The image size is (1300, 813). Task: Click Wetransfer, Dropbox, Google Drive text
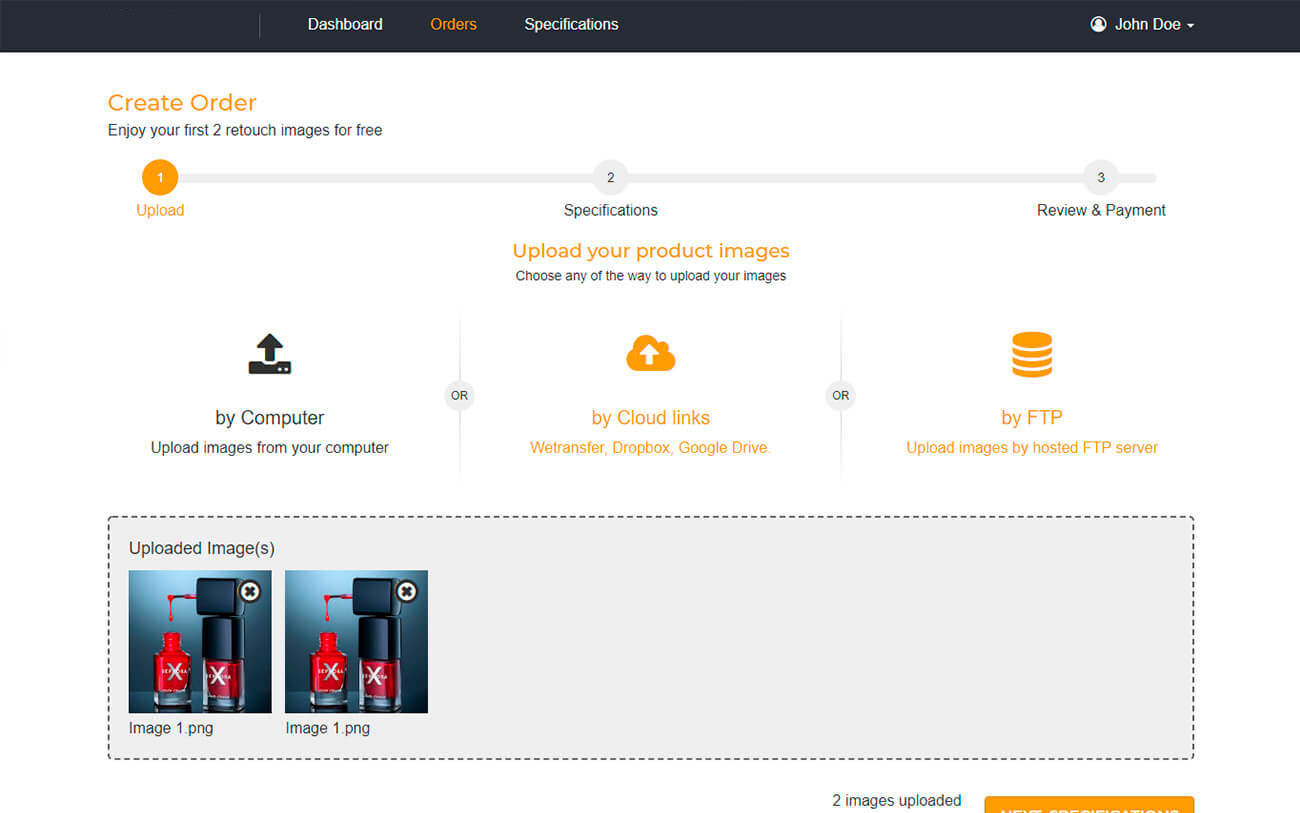(651, 448)
